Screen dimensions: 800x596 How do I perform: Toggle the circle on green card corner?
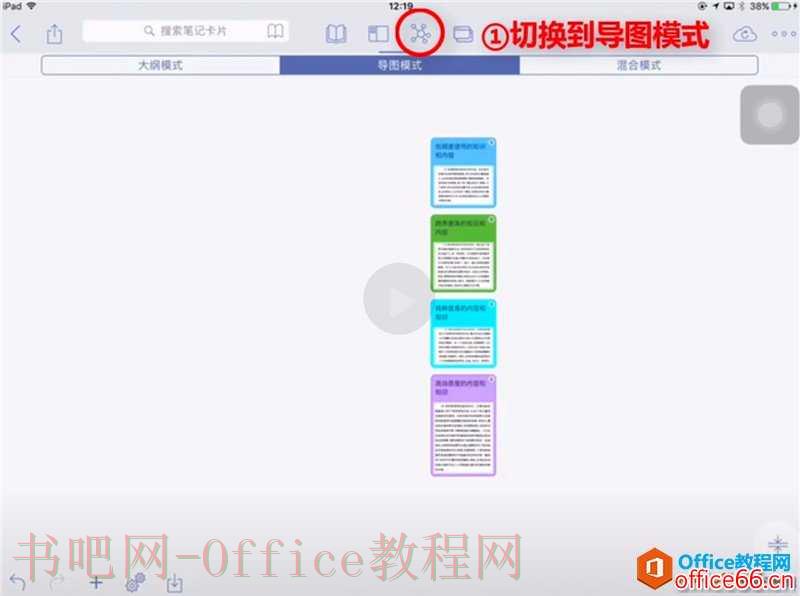click(x=491, y=220)
